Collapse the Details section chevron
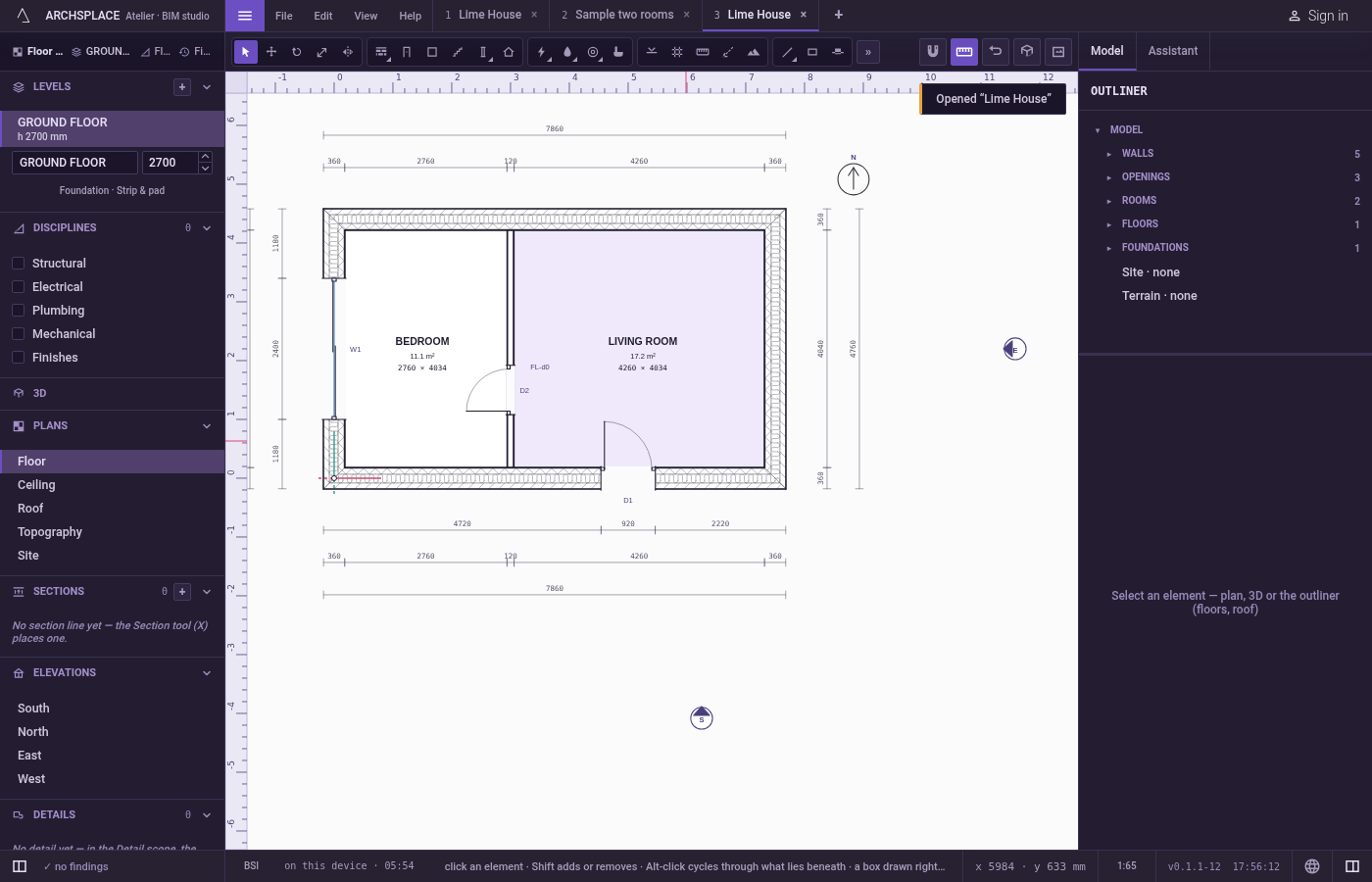This screenshot has height=882, width=1372. 207,815
